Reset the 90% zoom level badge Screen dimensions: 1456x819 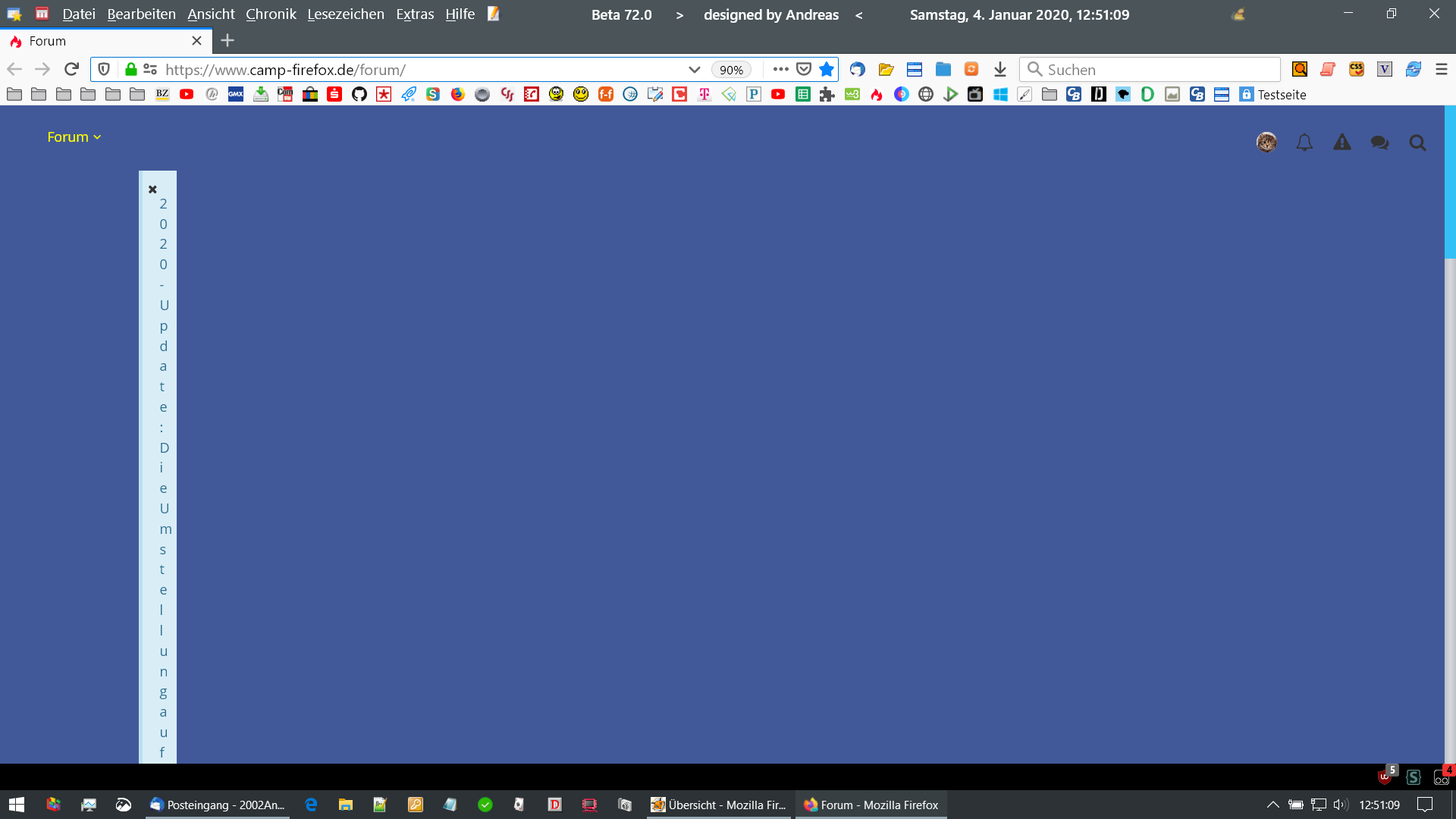731,70
